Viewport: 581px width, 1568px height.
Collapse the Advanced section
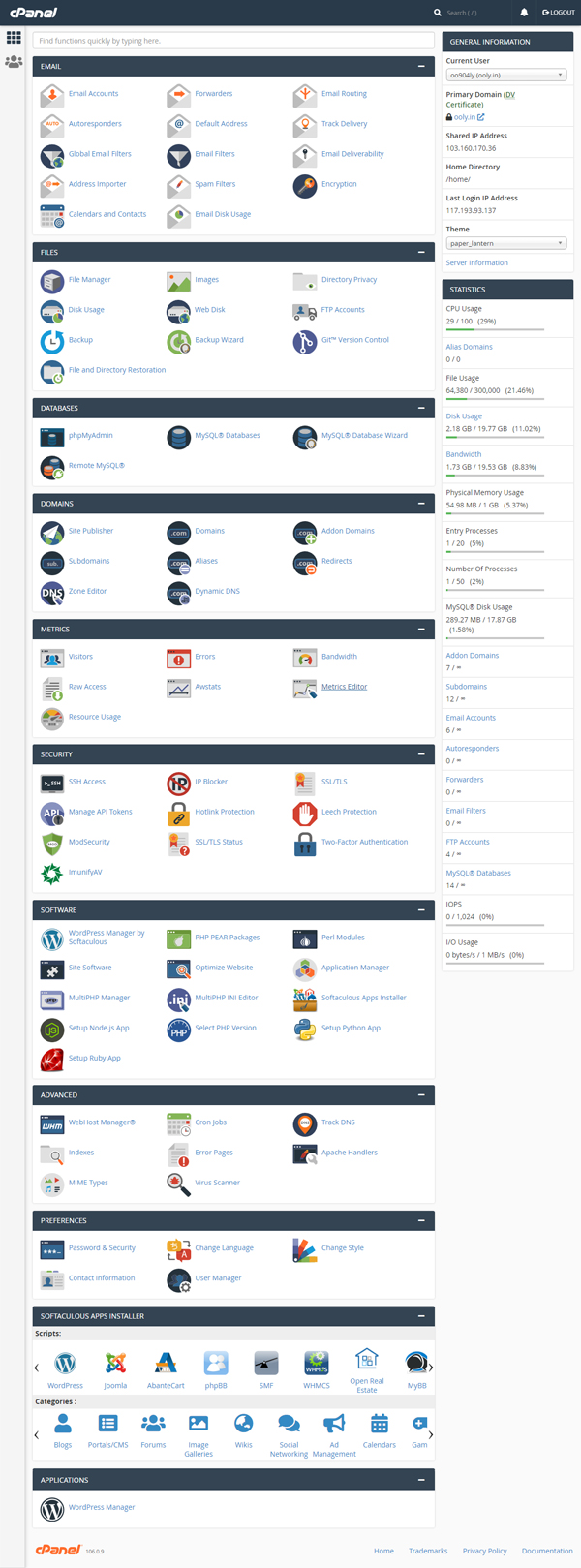point(421,1095)
